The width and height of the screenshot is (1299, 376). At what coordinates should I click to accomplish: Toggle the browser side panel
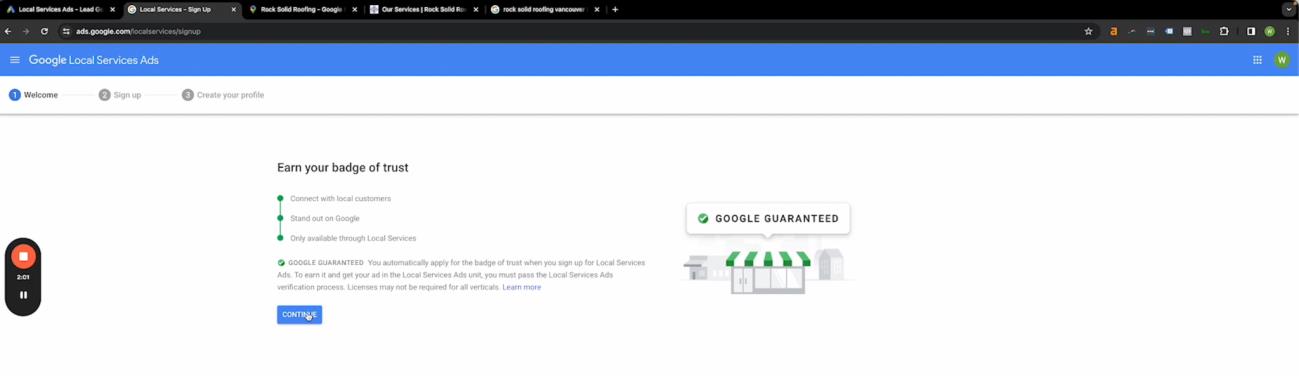coord(1251,31)
